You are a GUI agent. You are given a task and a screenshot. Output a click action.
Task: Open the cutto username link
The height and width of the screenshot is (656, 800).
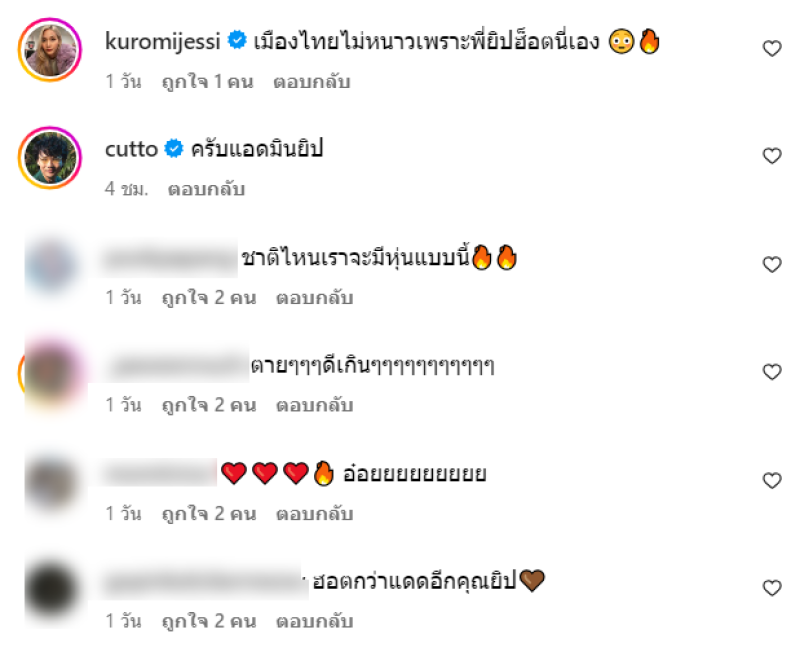click(131, 149)
